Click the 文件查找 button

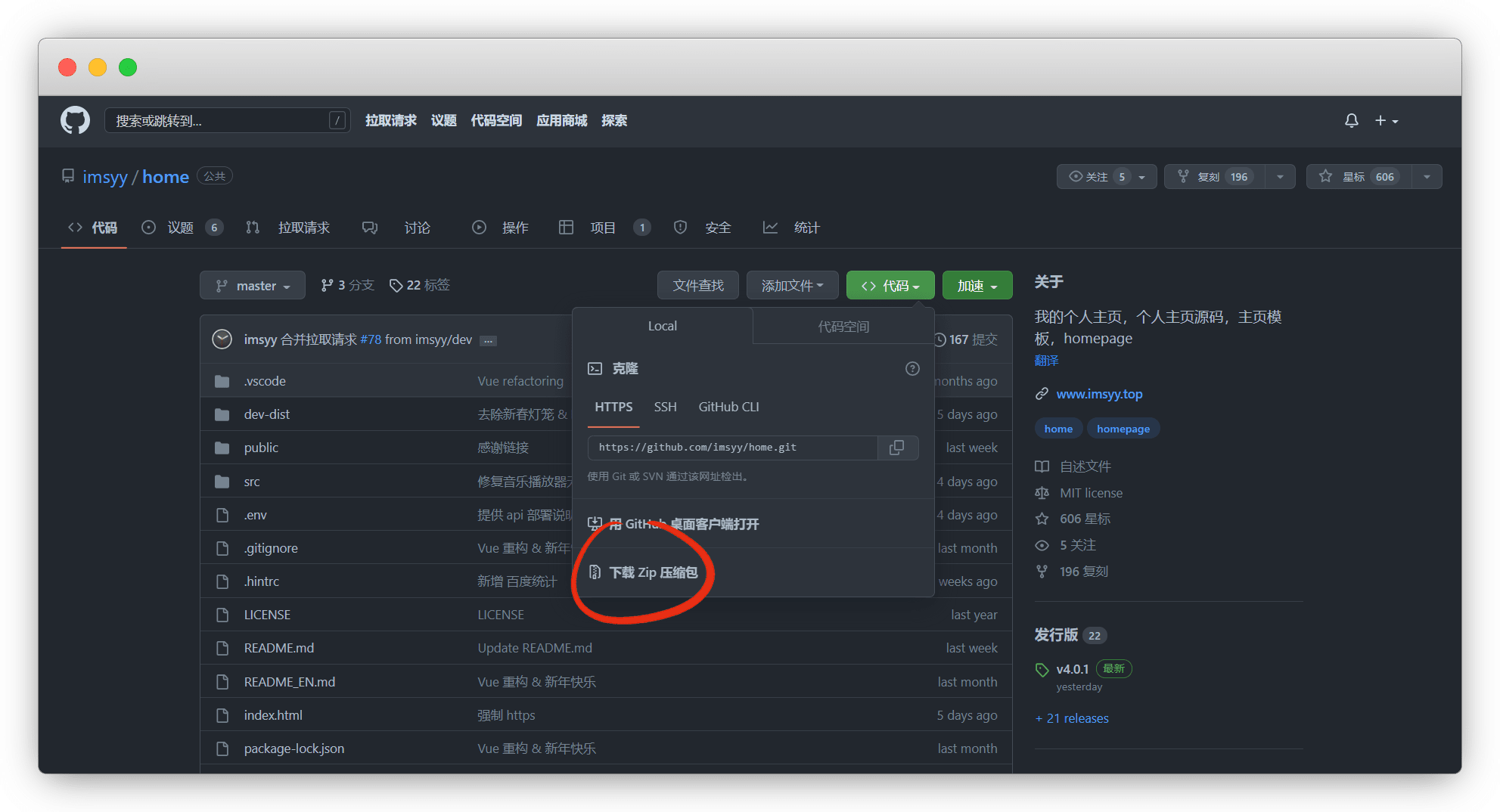pyautogui.click(x=697, y=286)
